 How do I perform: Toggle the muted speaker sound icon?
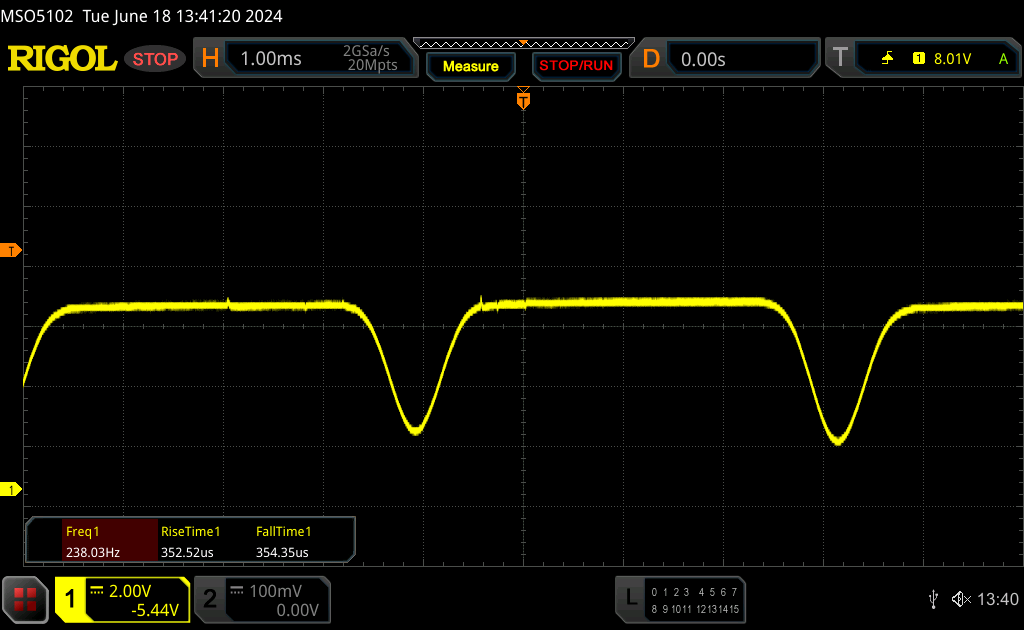[961, 599]
